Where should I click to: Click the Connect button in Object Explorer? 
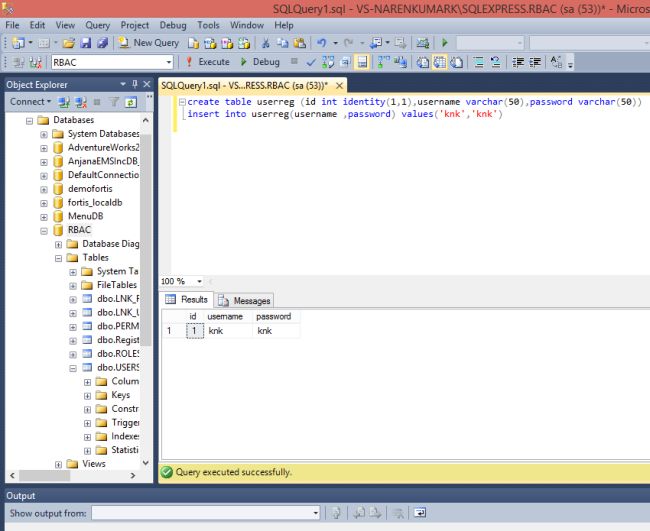(27, 102)
